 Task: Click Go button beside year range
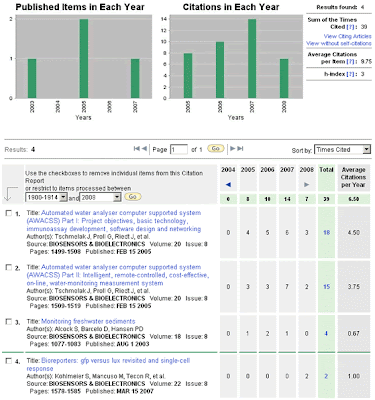(x=133, y=197)
